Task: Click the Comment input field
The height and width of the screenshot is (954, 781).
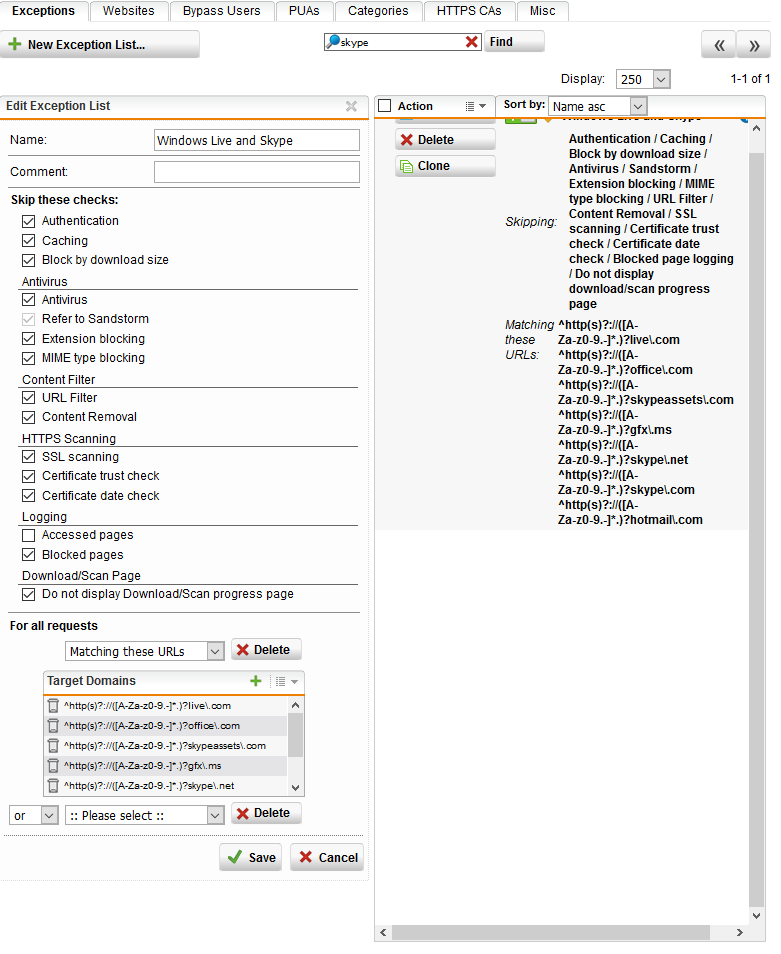Action: pyautogui.click(x=257, y=172)
